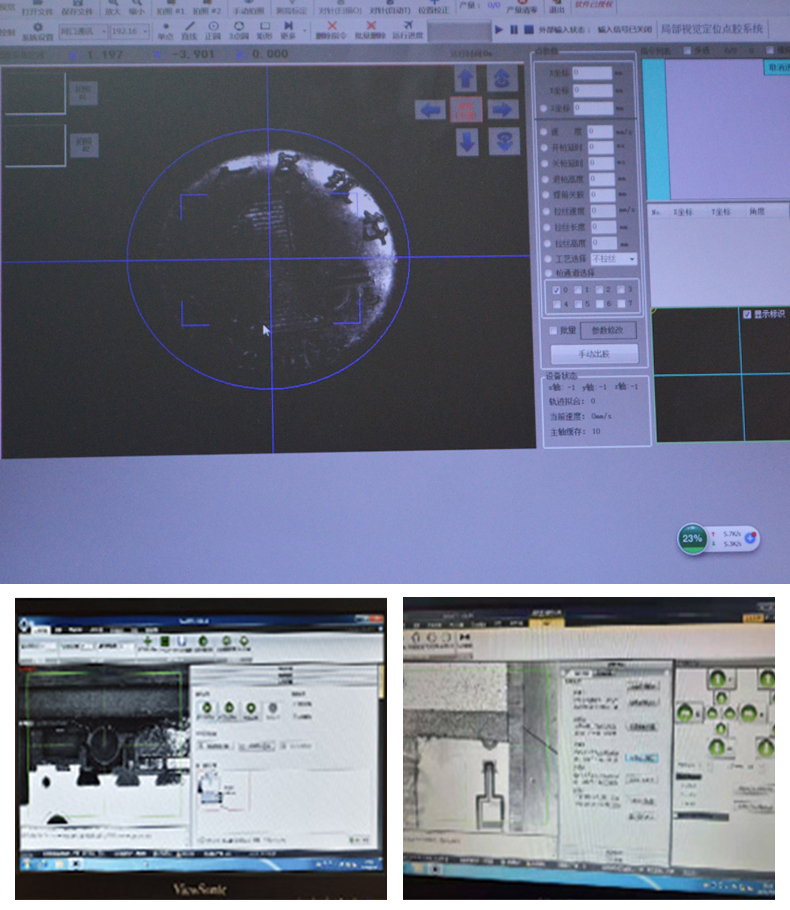This screenshot has width=790, height=910.
Task: Click the right arrow jog button
Action: (502, 110)
